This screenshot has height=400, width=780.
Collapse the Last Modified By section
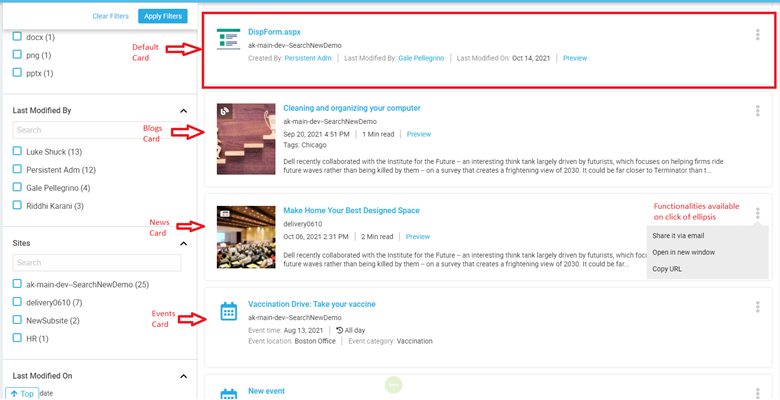coord(183,111)
